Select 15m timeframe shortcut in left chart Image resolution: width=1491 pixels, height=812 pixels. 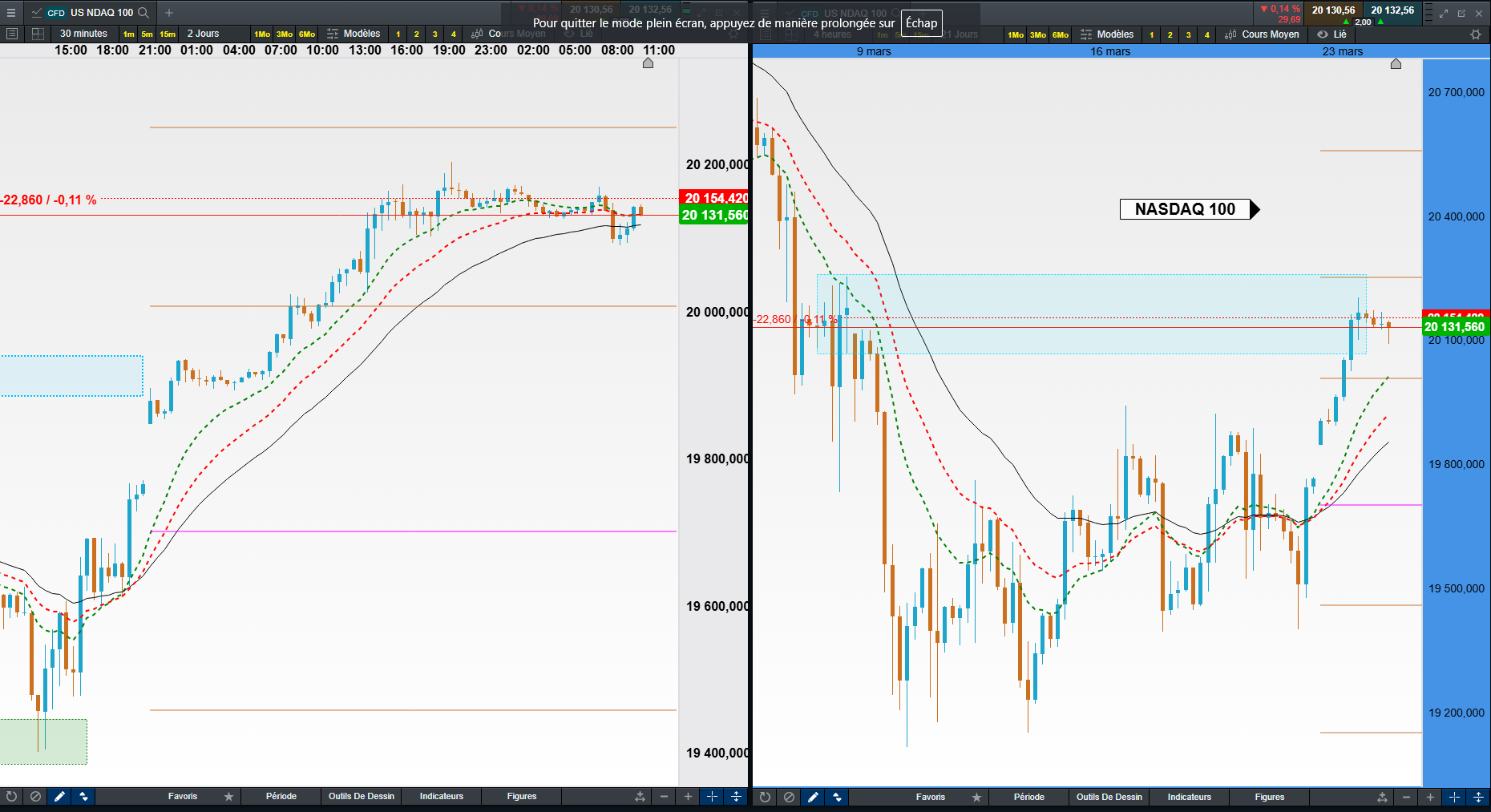coord(168,34)
